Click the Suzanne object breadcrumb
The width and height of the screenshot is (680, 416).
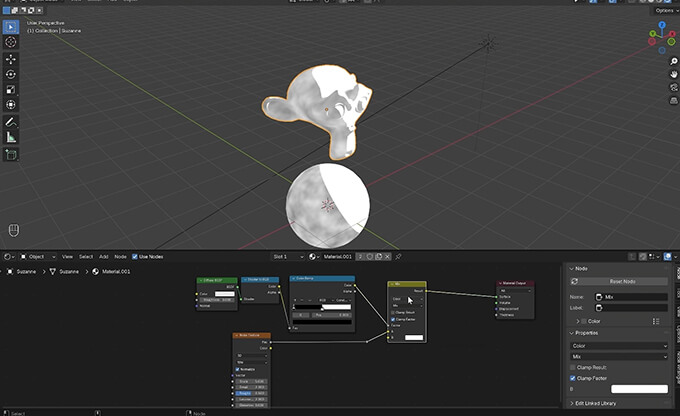pyautogui.click(x=21, y=272)
